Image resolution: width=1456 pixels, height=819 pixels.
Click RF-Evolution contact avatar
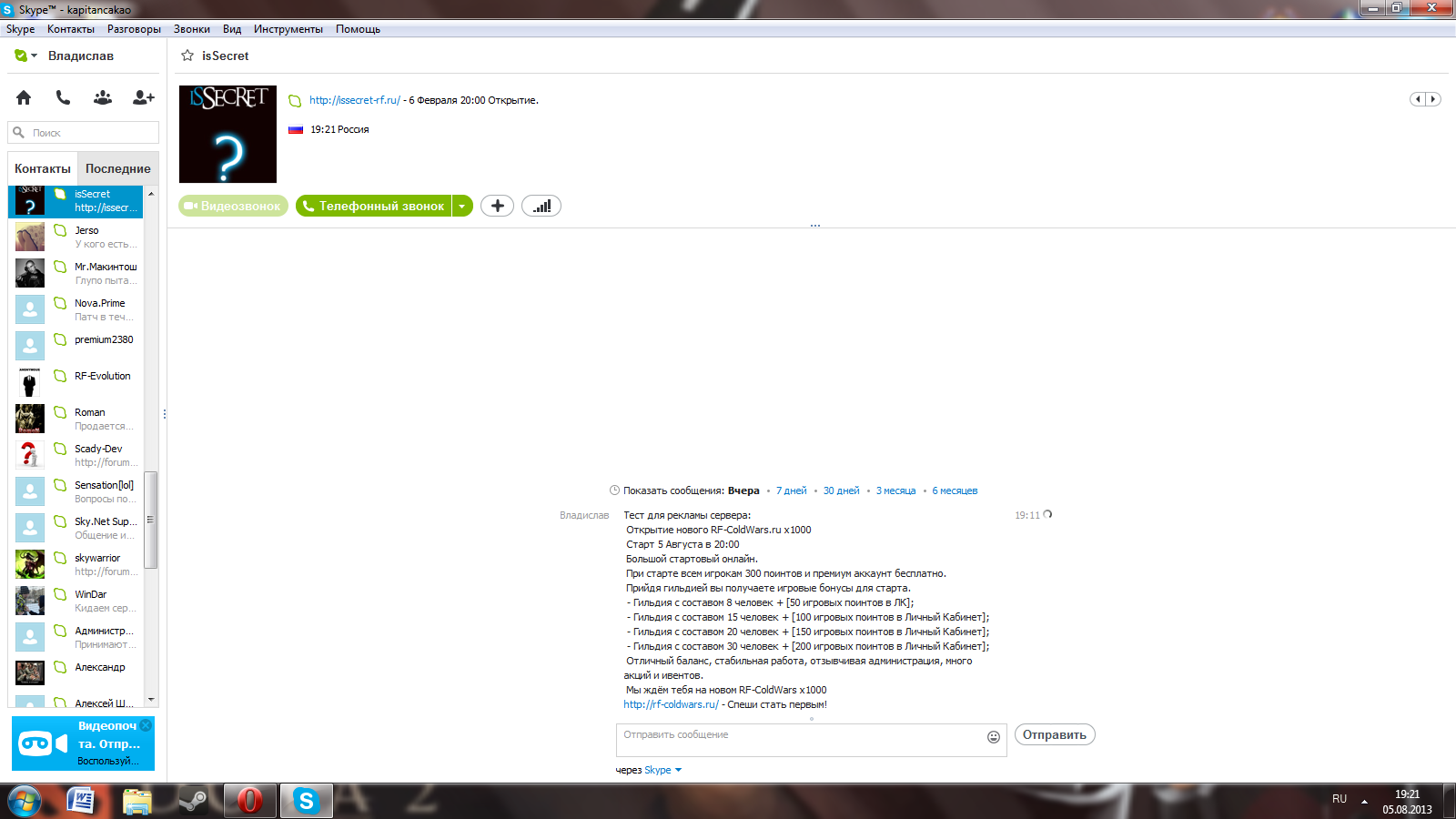pyautogui.click(x=30, y=382)
